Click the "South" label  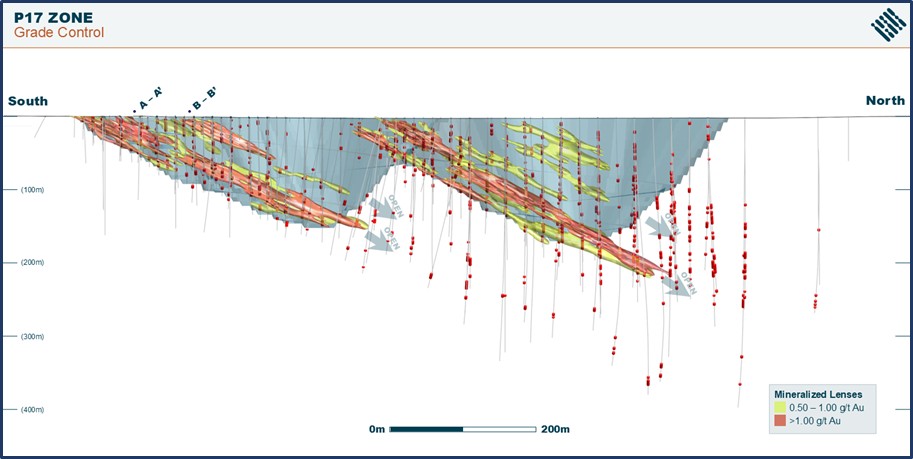(28, 101)
